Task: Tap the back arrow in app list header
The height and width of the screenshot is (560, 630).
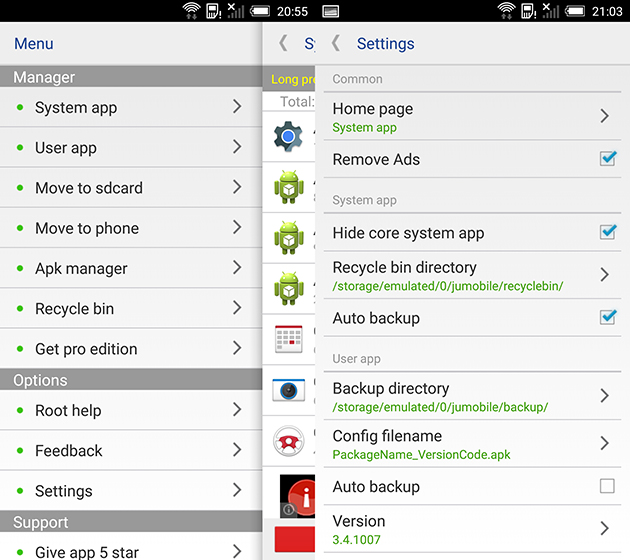Action: point(283,44)
